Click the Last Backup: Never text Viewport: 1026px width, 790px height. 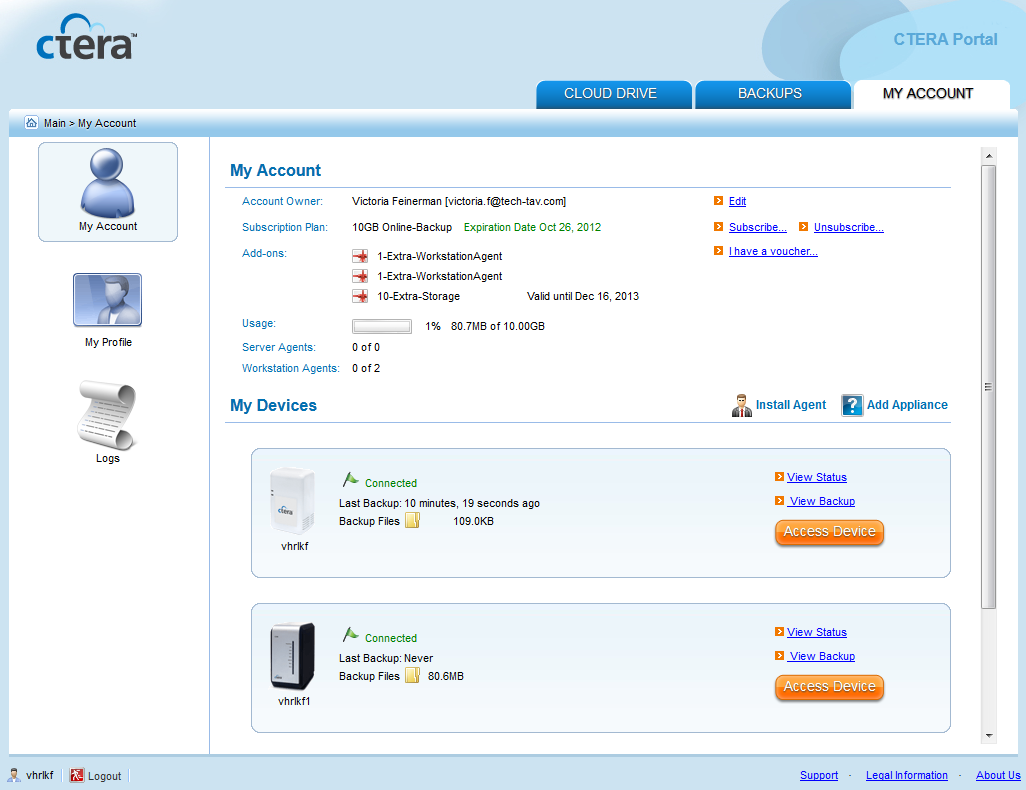pyautogui.click(x=386, y=658)
